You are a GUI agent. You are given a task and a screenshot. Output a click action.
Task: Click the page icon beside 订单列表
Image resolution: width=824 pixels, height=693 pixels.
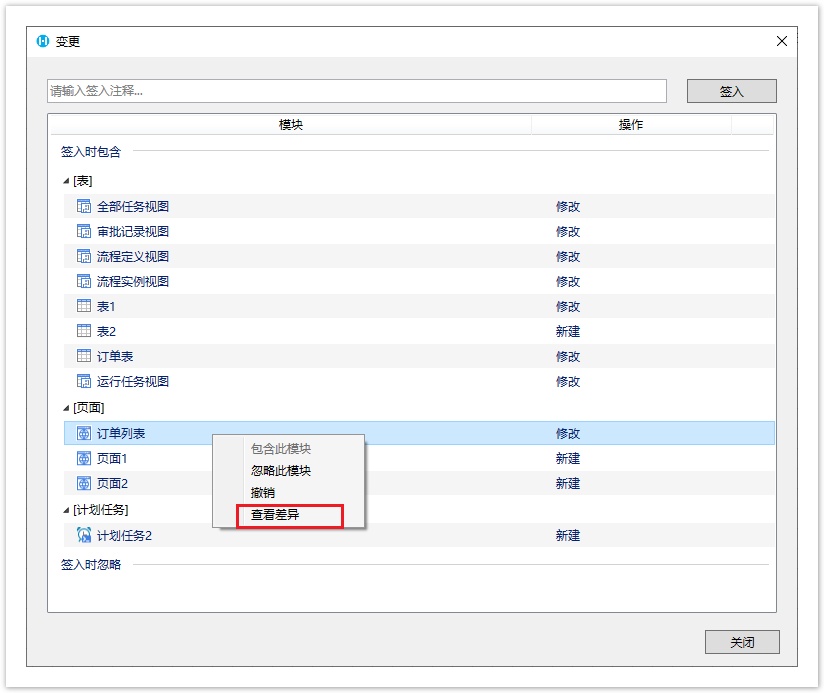(x=84, y=434)
